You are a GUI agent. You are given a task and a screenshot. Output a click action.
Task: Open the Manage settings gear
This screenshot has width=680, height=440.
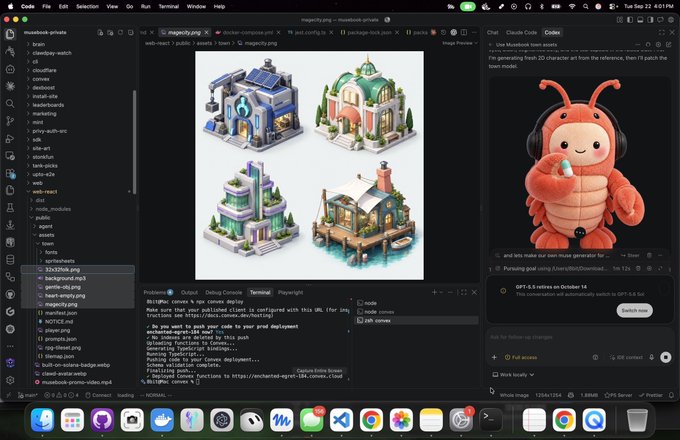coord(10,380)
